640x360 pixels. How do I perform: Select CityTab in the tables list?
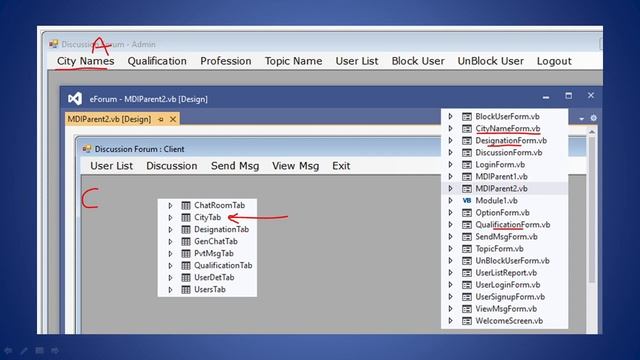coord(207,218)
